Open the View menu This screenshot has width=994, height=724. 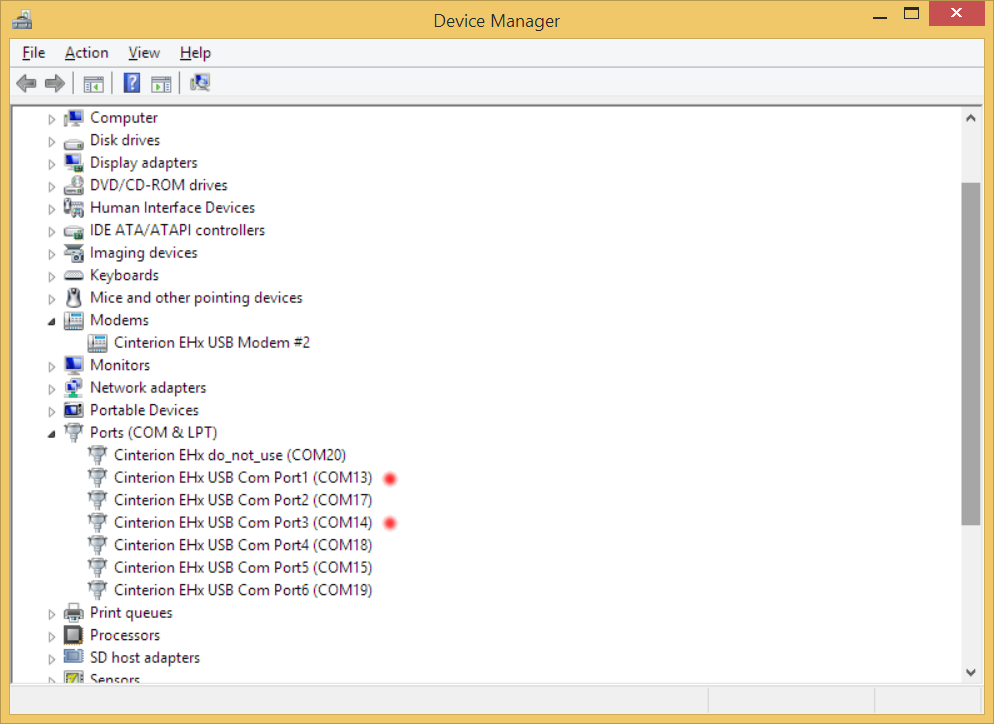[144, 53]
